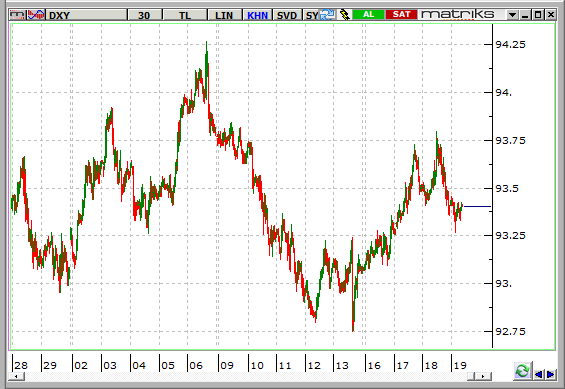
Task: Open the indicator chart icon
Action: (x=36, y=15)
